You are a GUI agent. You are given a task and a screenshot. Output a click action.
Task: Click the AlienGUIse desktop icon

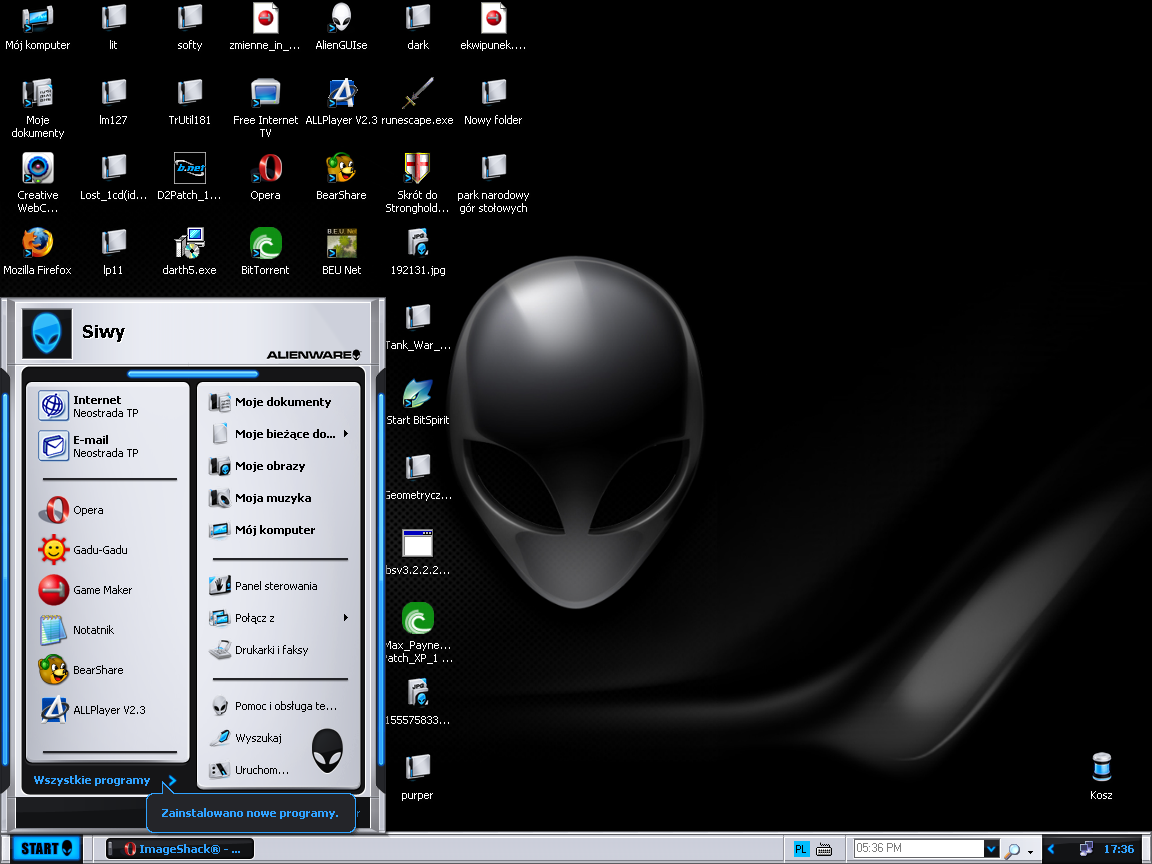pos(341,18)
